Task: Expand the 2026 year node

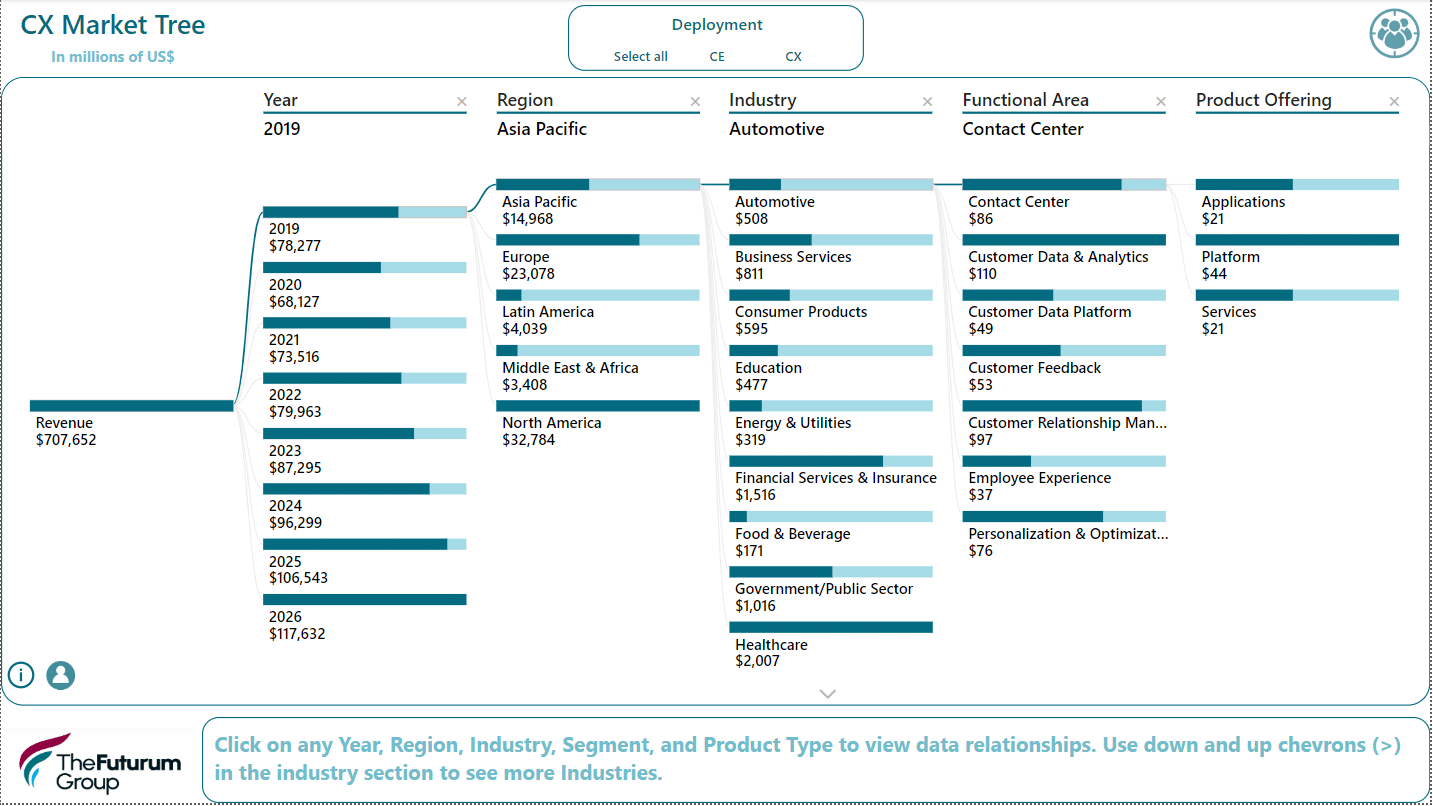Action: (x=364, y=600)
